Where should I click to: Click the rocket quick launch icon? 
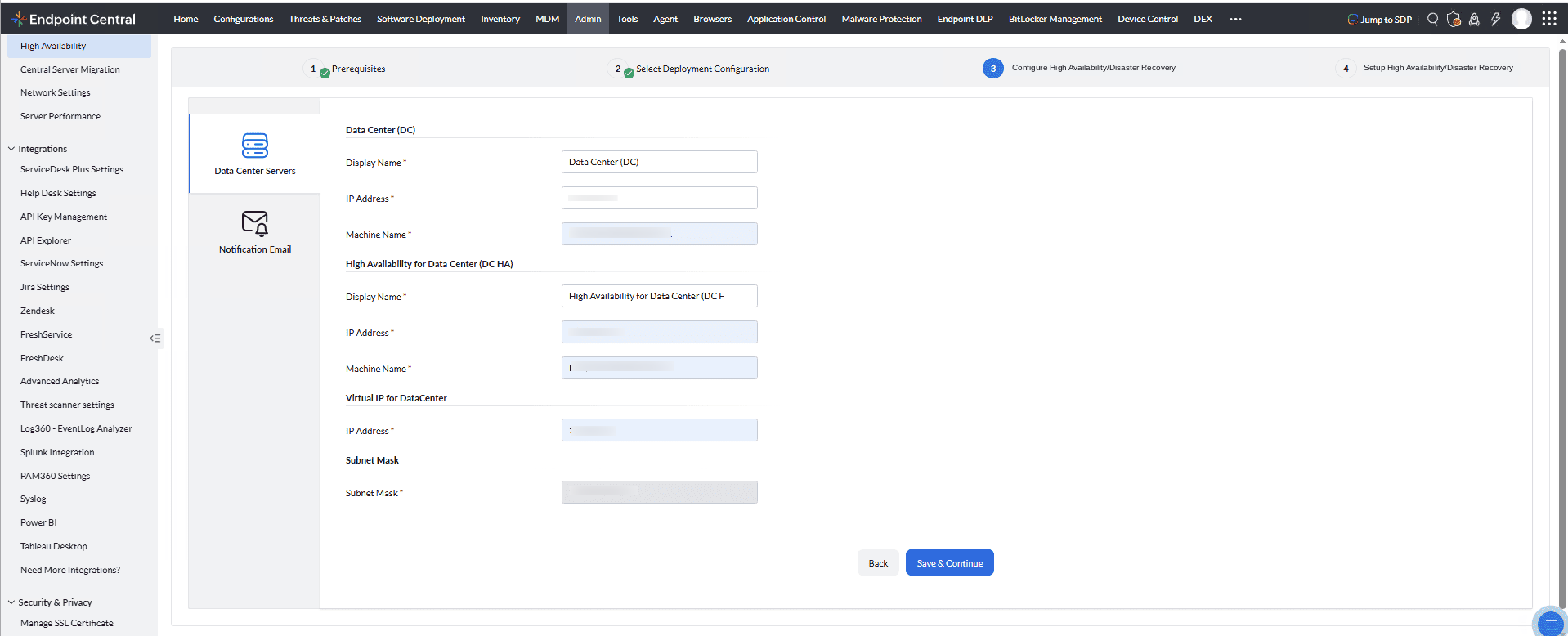(1474, 19)
